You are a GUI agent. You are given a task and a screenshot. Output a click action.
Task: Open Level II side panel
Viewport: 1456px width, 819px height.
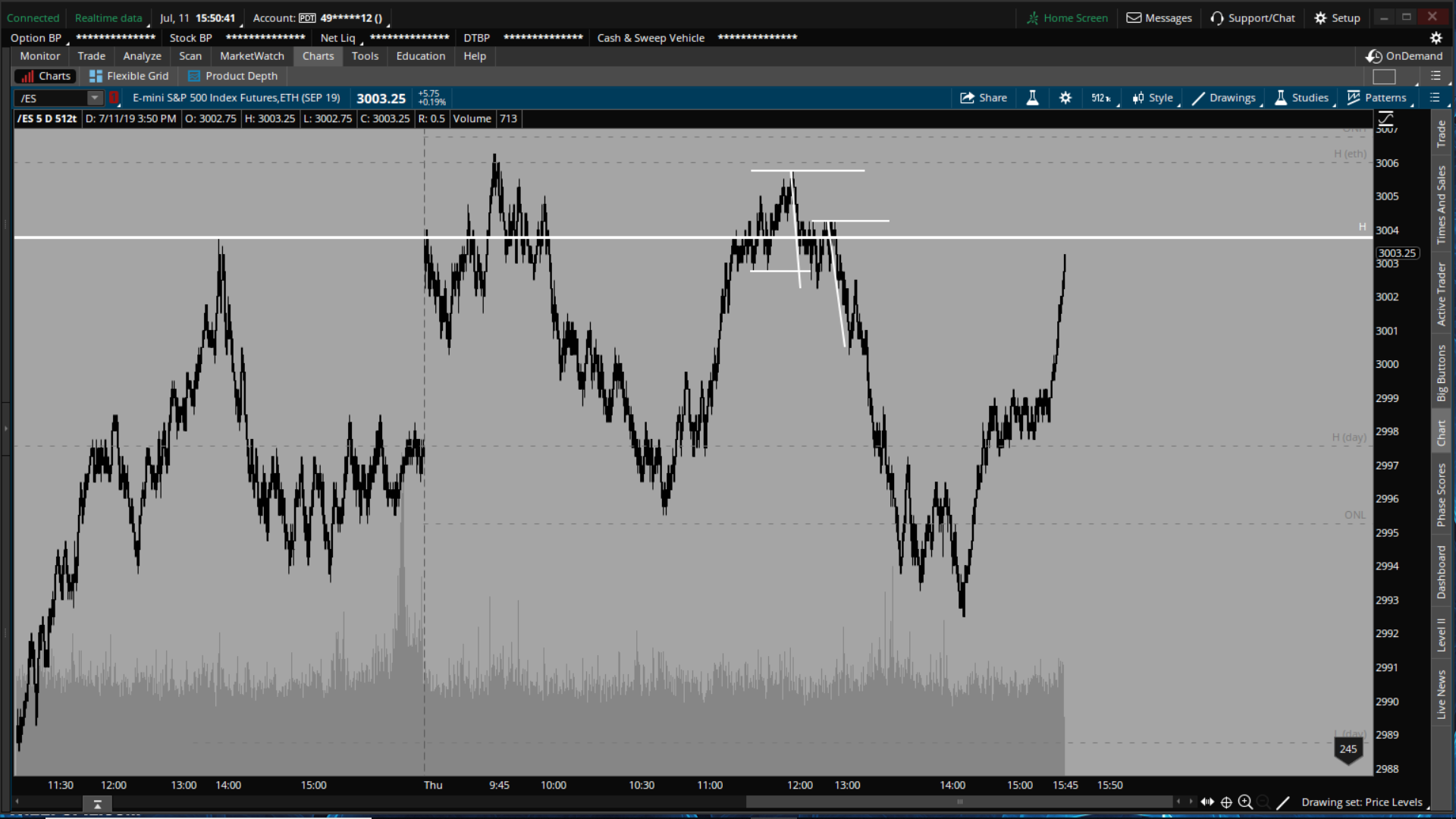point(1441,635)
